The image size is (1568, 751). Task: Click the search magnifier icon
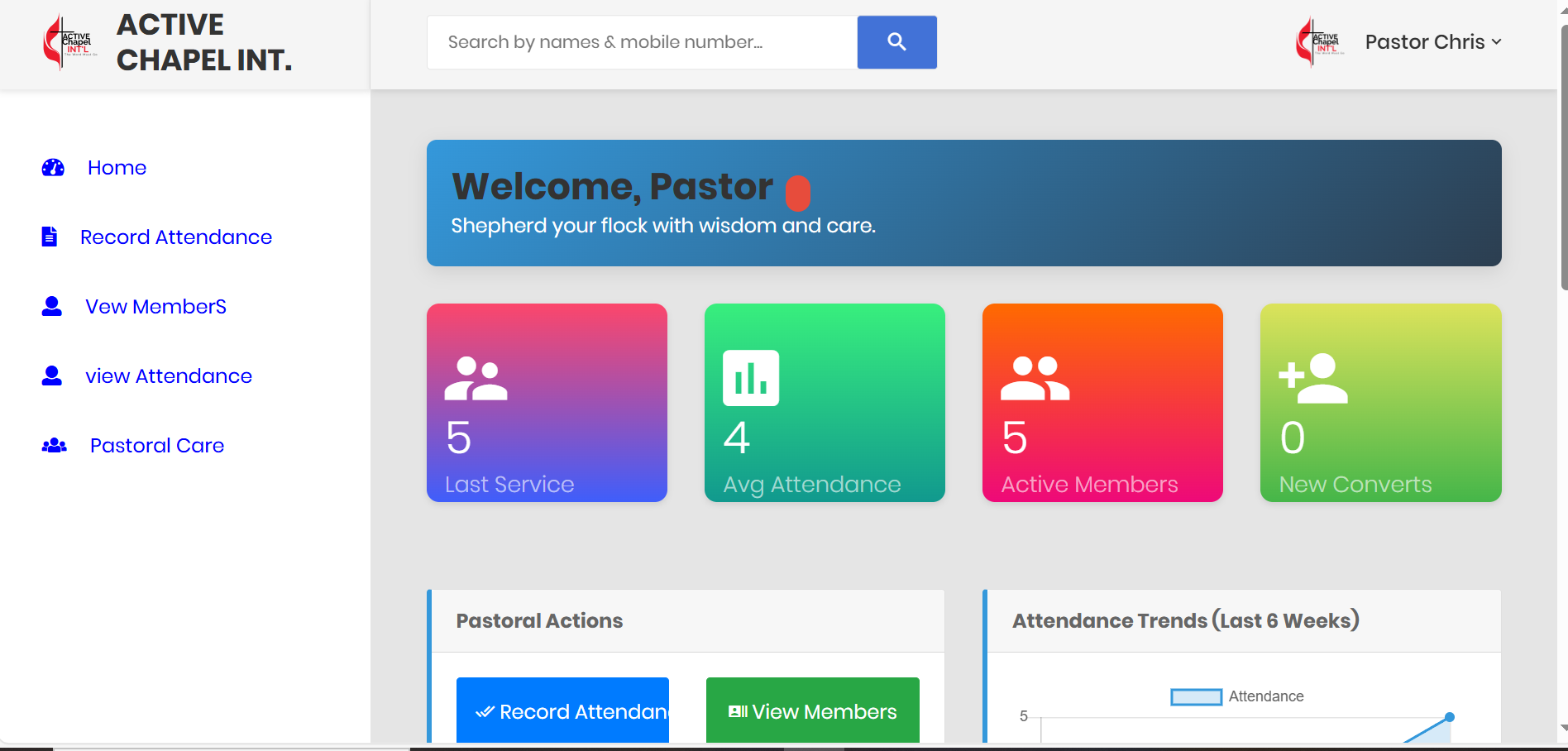point(896,41)
